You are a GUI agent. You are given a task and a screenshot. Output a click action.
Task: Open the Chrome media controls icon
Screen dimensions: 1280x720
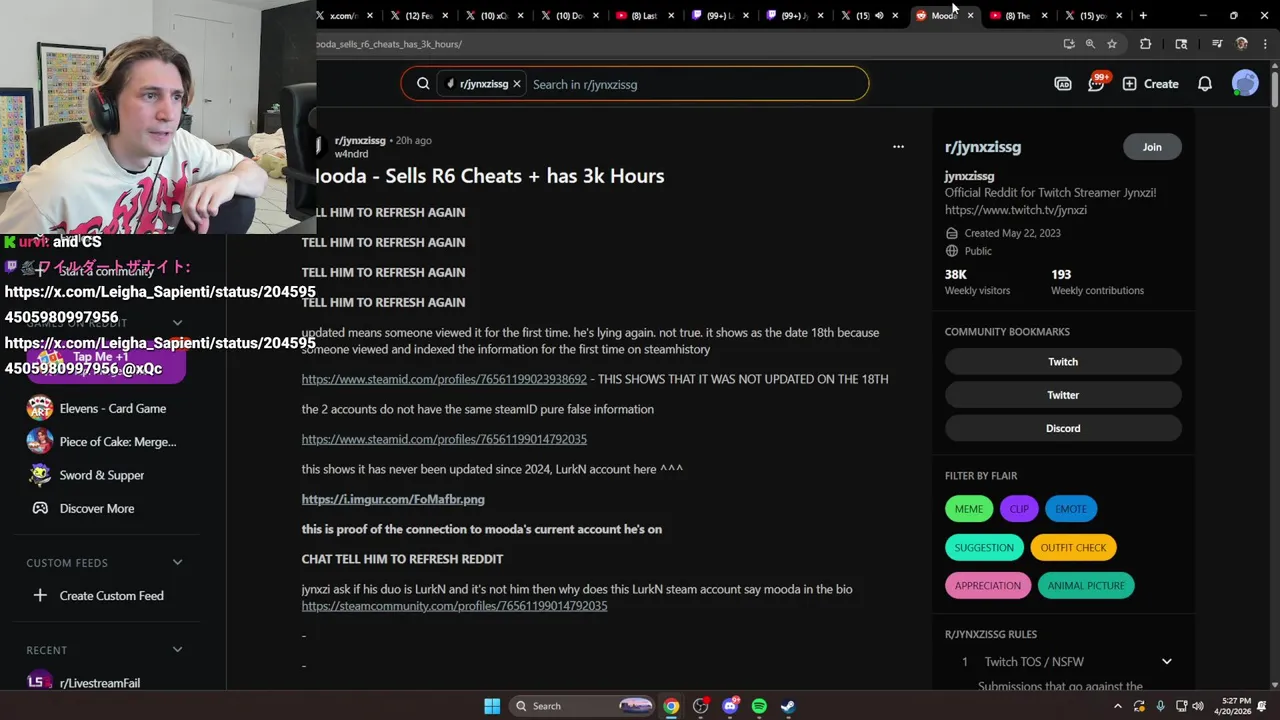click(1217, 44)
